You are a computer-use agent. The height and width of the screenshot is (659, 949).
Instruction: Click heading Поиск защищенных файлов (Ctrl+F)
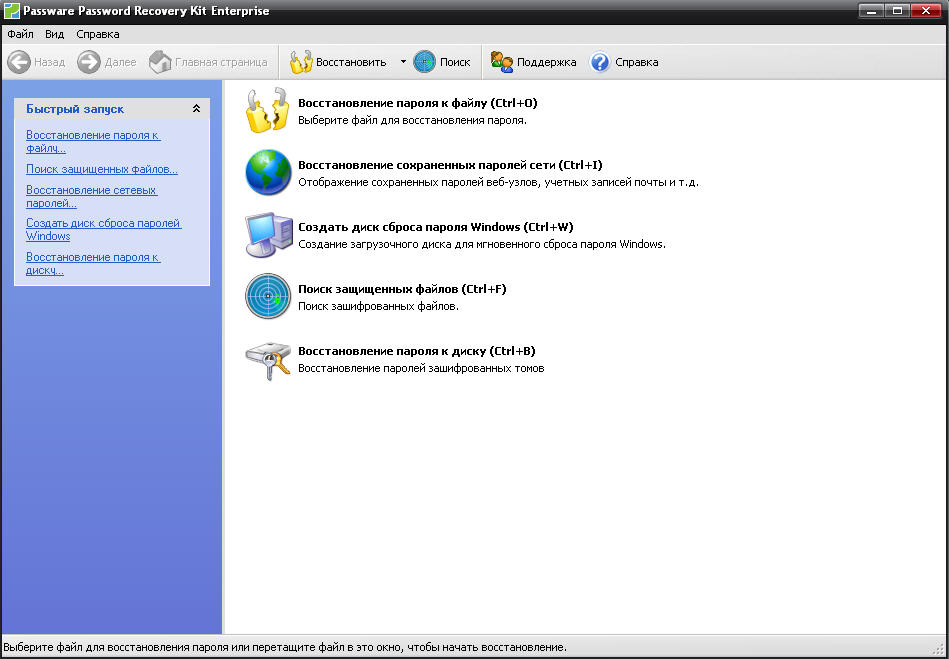point(402,289)
